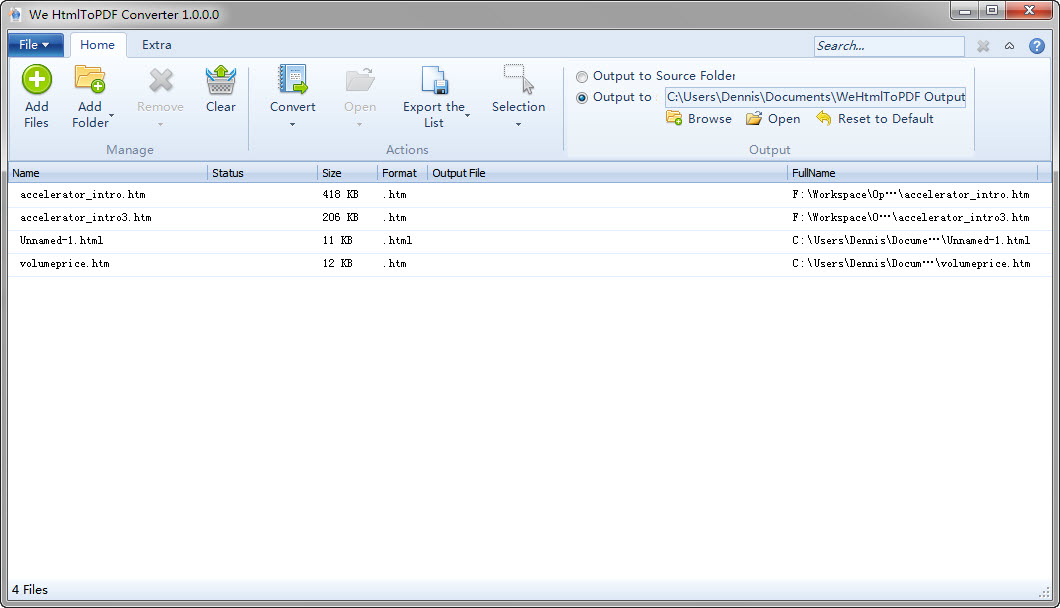Click the clear search X icon
Image resolution: width=1060 pixels, height=608 pixels.
pyautogui.click(x=983, y=46)
